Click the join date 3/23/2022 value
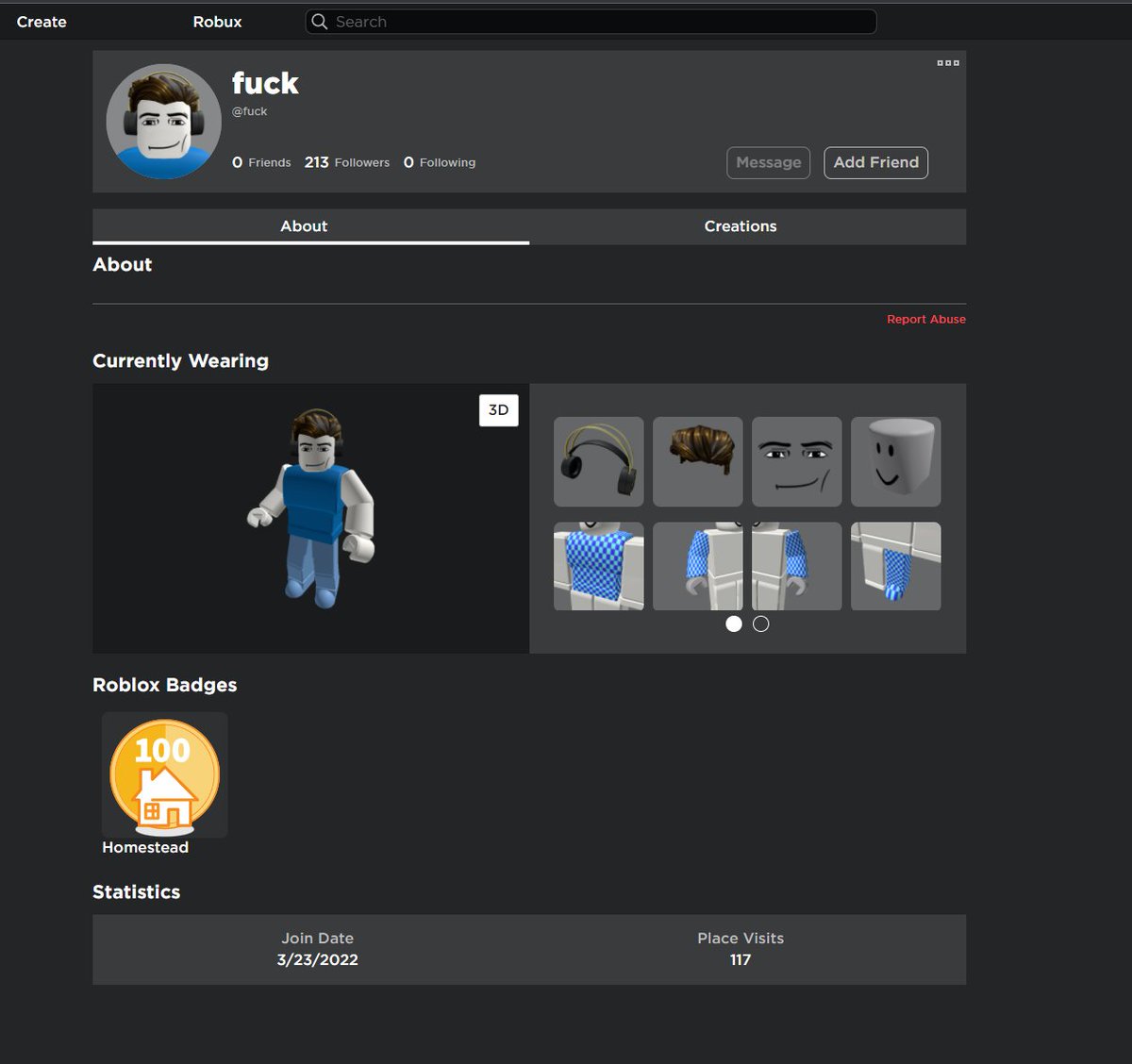Viewport: 1132px width, 1064px height. click(x=318, y=960)
